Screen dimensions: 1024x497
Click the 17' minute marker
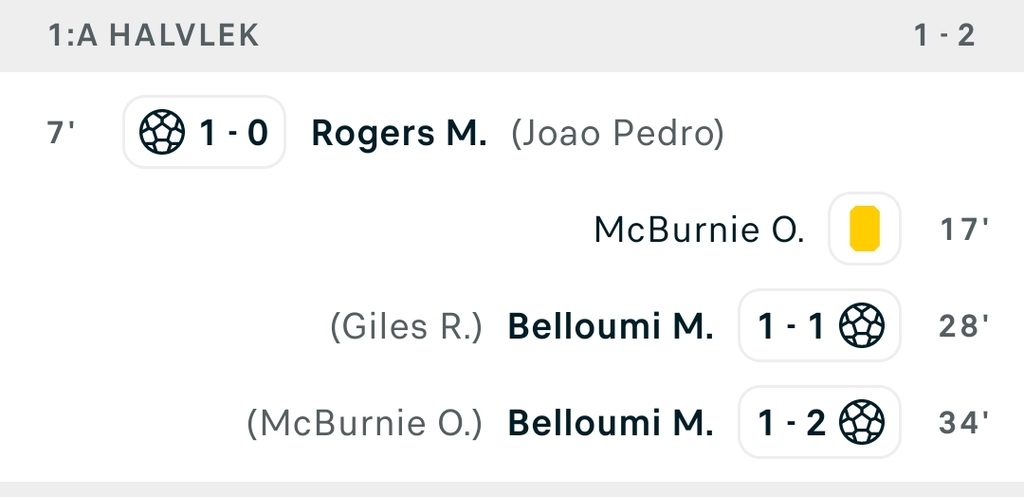(x=964, y=229)
